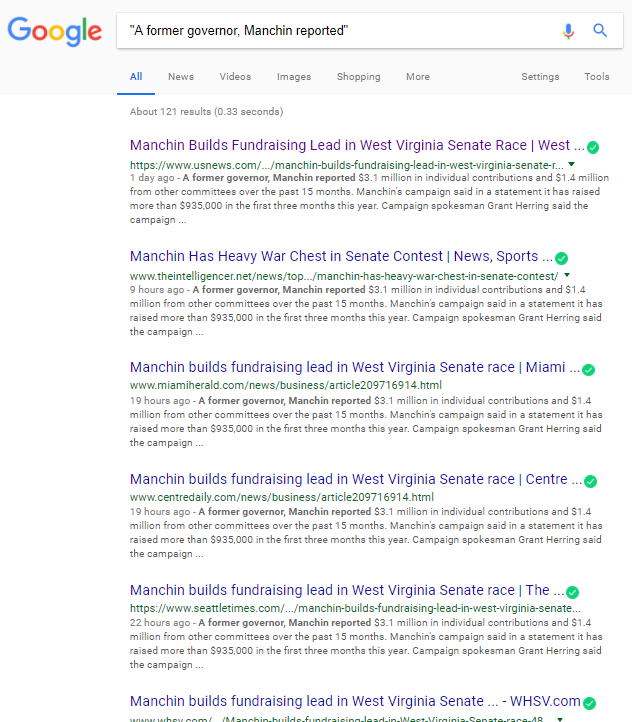Click the www.miamiherald.com green URL
The height and width of the screenshot is (722, 632).
pos(286,385)
